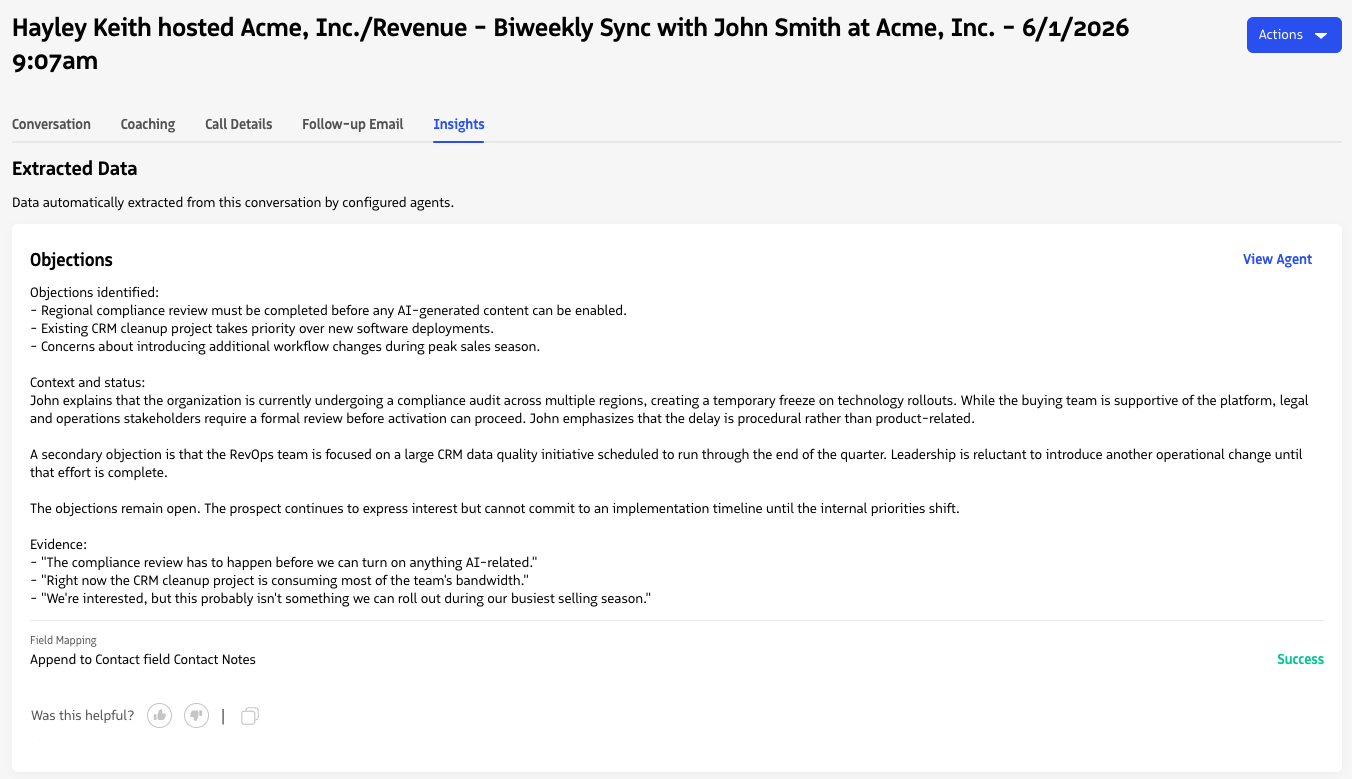Open the Coaching tab
1352x779 pixels.
148,124
